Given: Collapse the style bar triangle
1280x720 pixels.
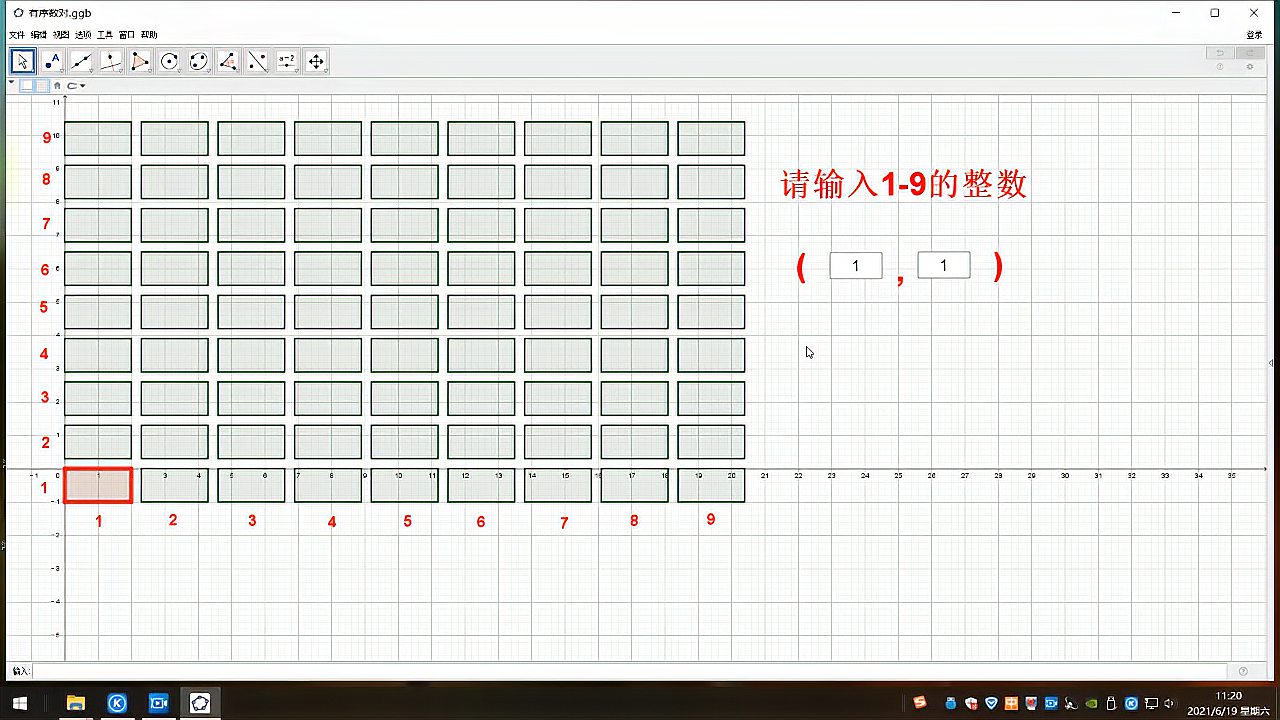Looking at the screenshot, I should pos(11,84).
